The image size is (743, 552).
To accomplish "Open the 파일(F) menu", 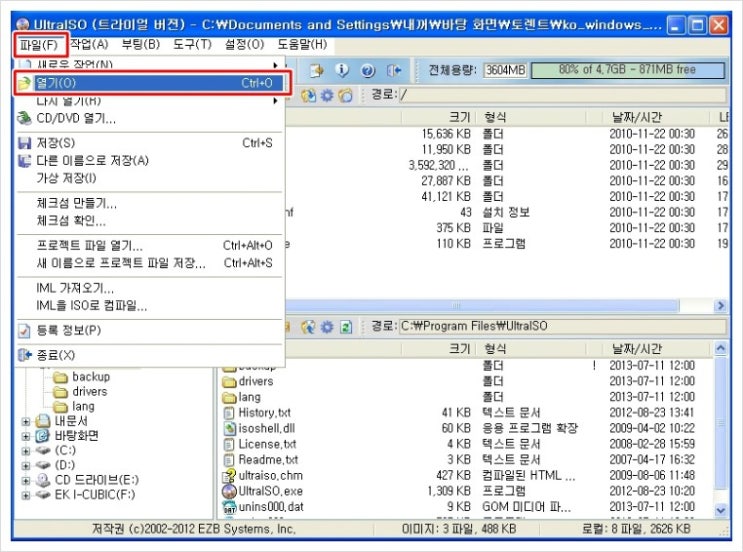I will pos(39,45).
